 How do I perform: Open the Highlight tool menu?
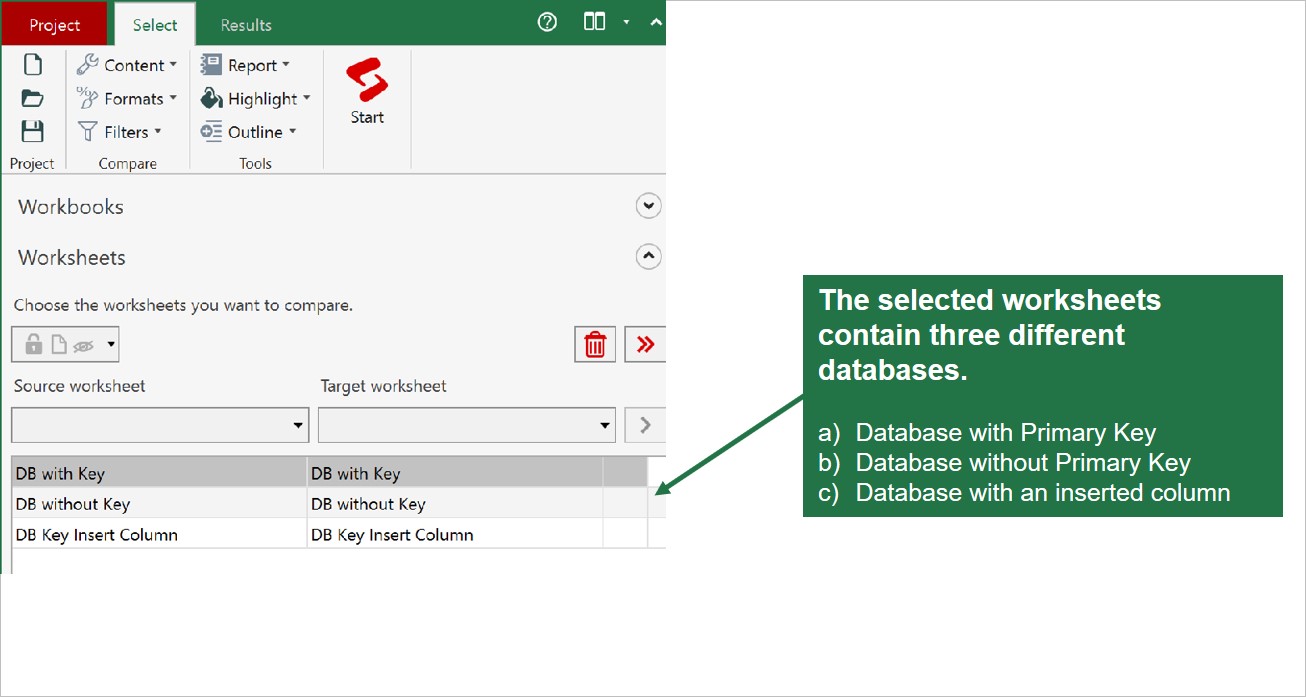click(x=256, y=98)
